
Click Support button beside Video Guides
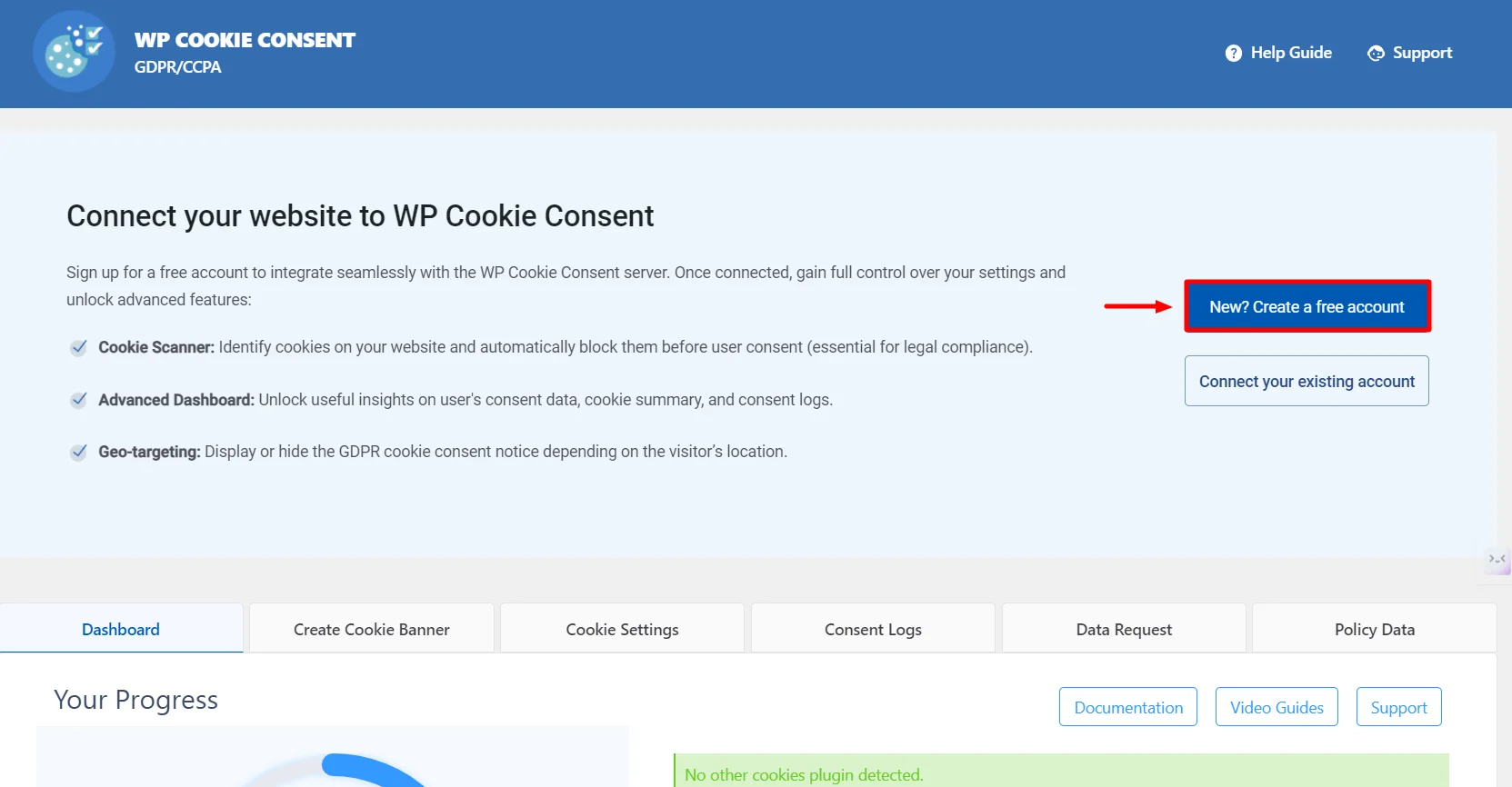click(x=1398, y=708)
